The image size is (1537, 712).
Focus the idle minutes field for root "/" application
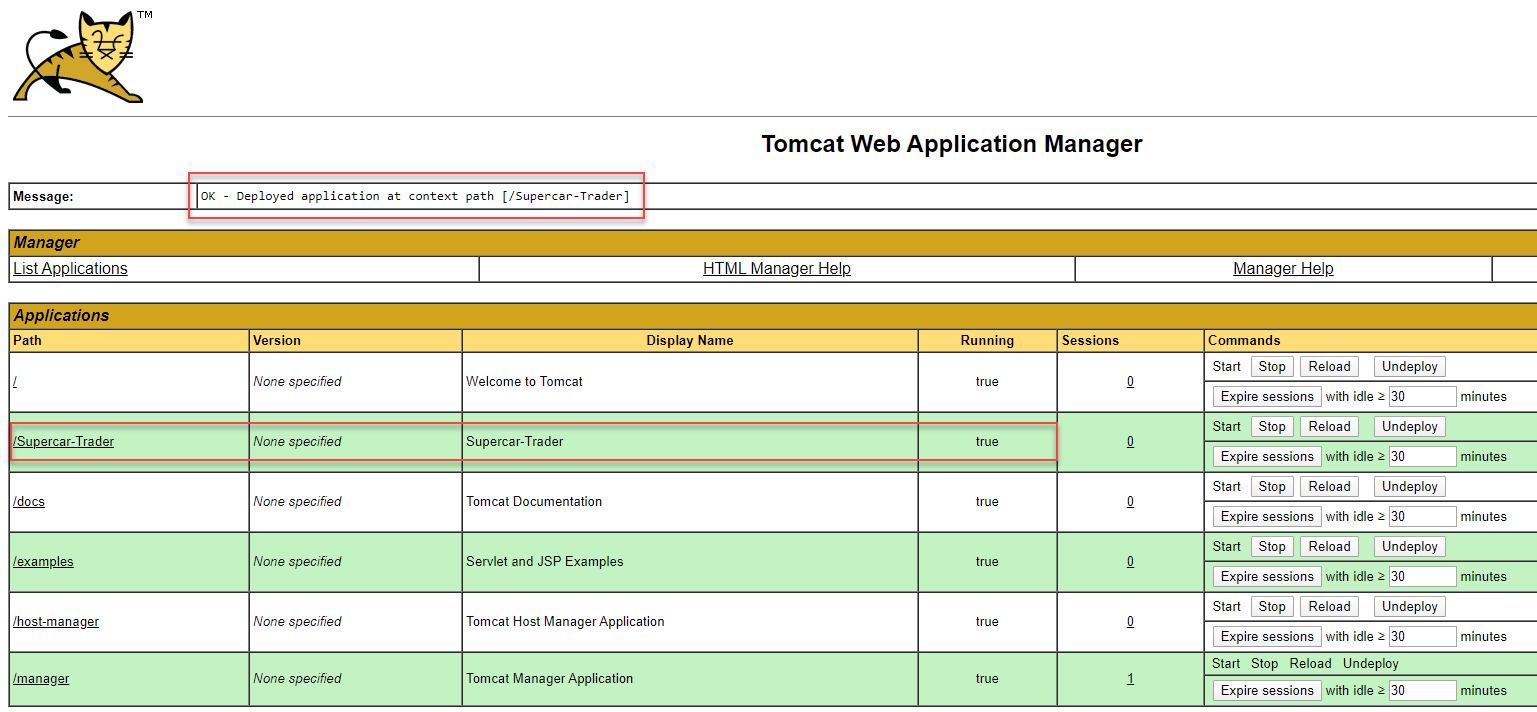click(x=1422, y=397)
